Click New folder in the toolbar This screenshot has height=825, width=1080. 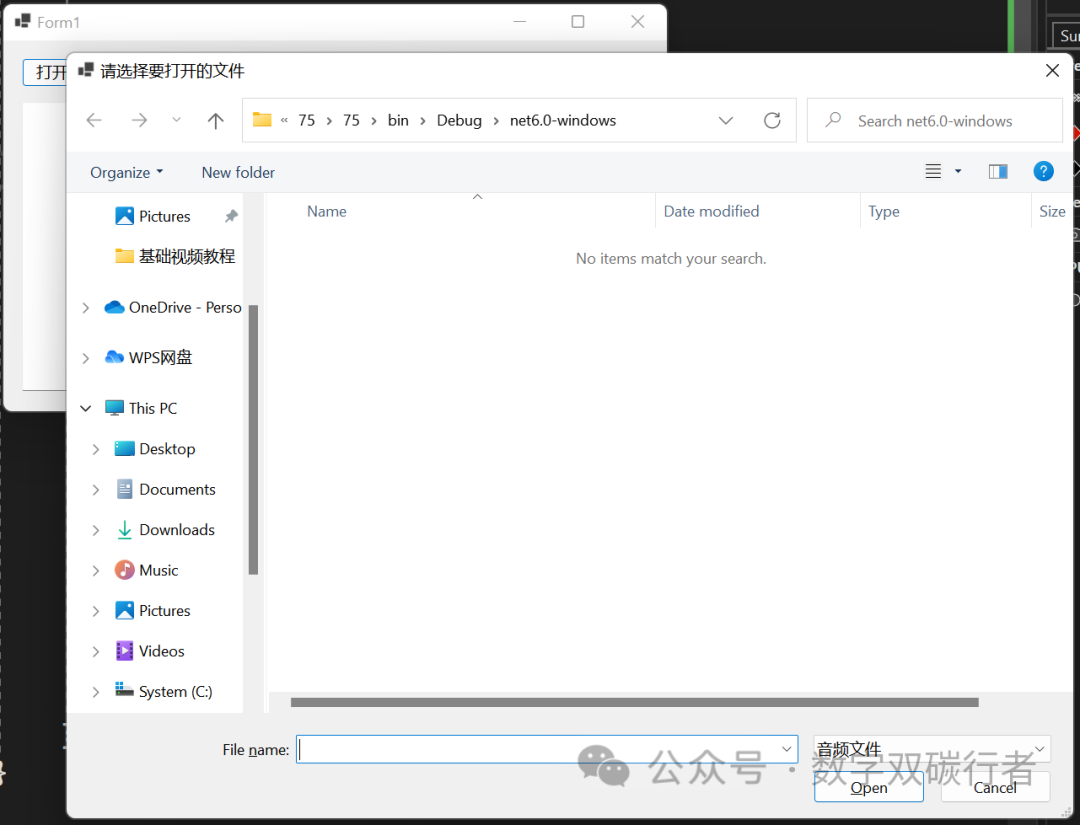point(238,172)
